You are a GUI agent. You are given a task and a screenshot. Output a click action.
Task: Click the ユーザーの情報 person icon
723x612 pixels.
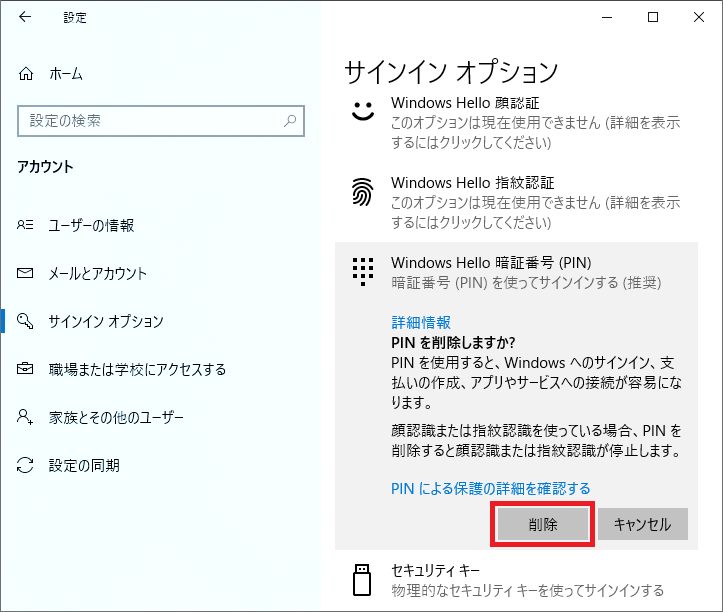(25, 225)
